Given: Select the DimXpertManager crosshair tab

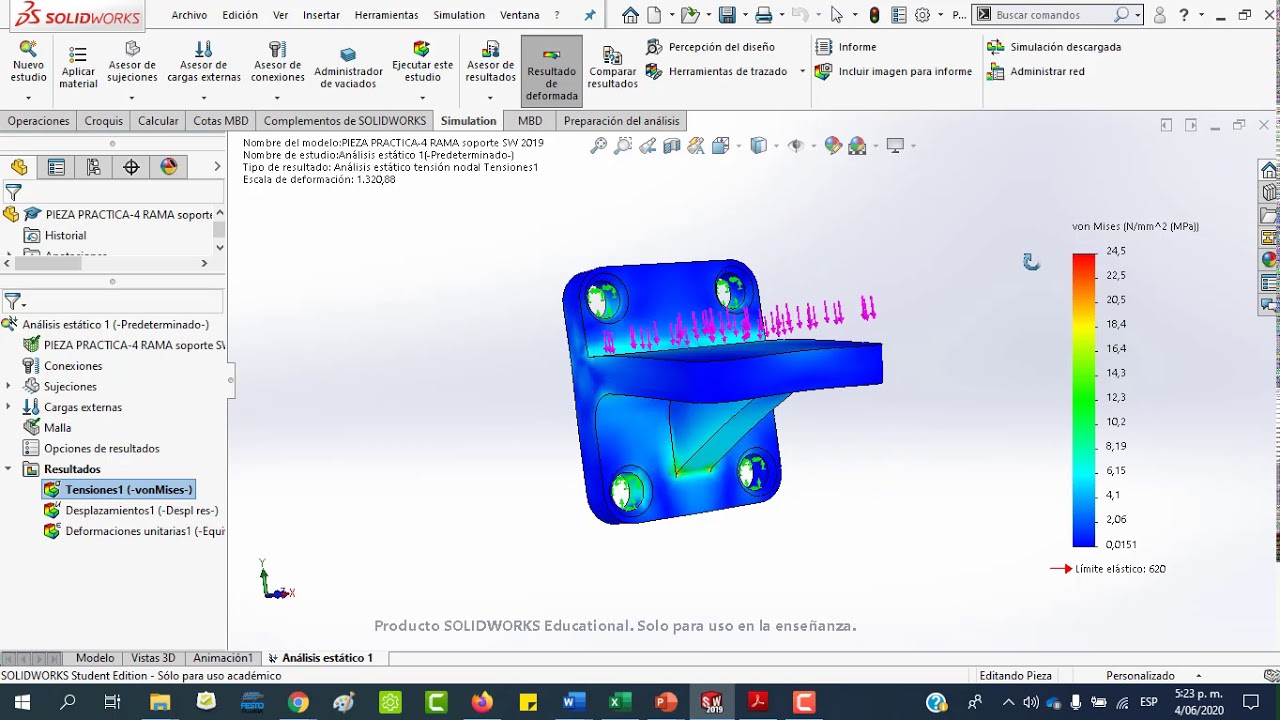Looking at the screenshot, I should pyautogui.click(x=131, y=167).
